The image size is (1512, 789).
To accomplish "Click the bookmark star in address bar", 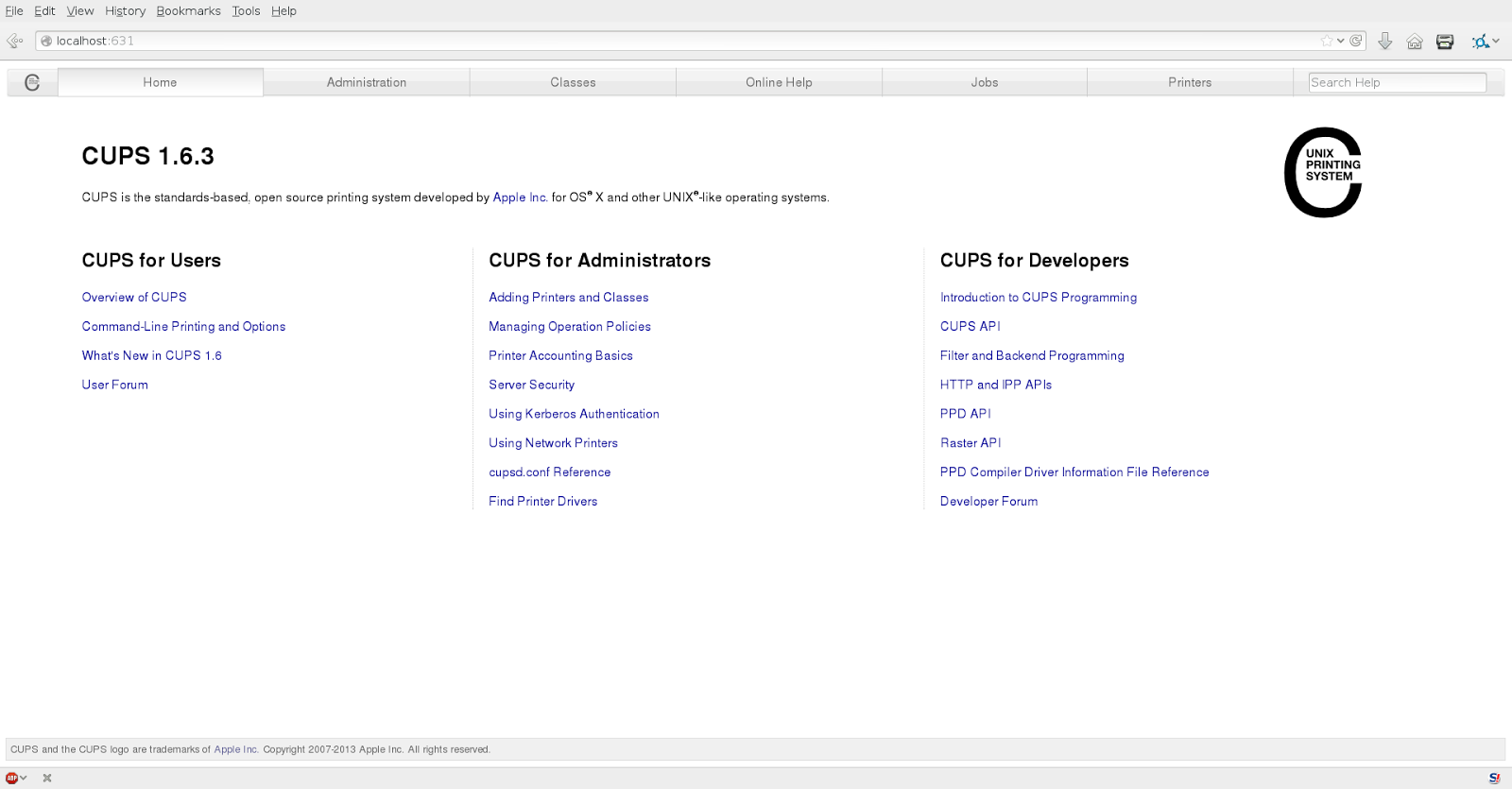I will point(1327,41).
